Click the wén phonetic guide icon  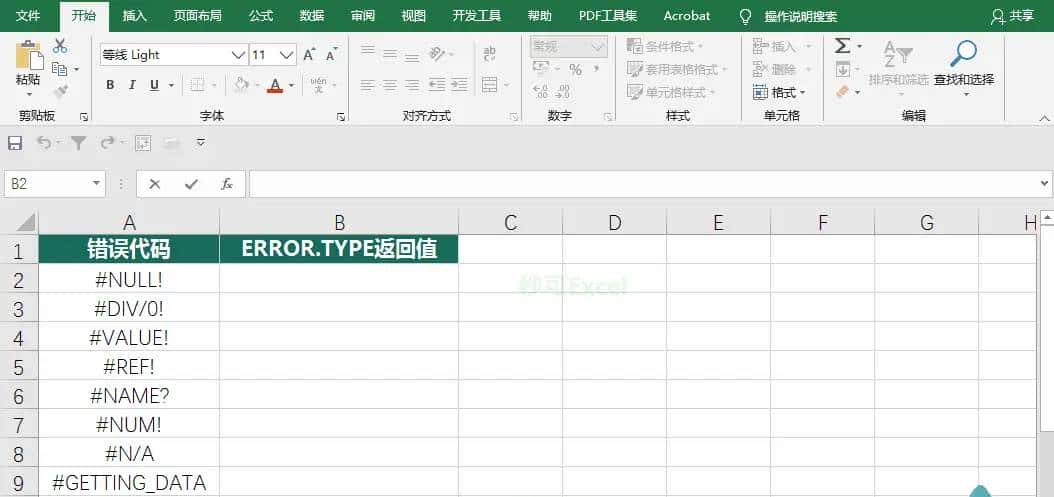pyautogui.click(x=319, y=85)
